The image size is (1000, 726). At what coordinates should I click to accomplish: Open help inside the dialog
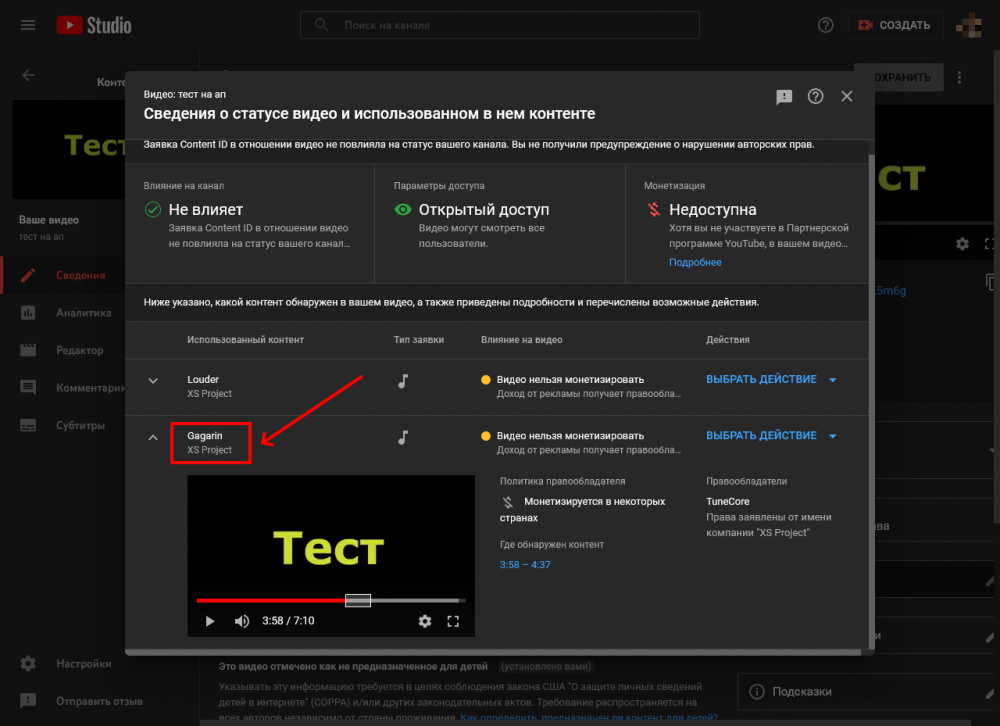point(815,96)
